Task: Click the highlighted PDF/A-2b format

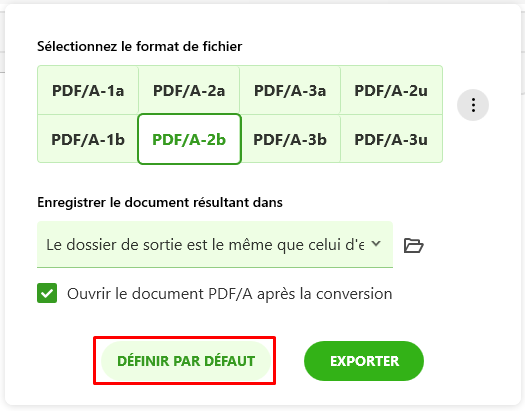Action: click(189, 139)
